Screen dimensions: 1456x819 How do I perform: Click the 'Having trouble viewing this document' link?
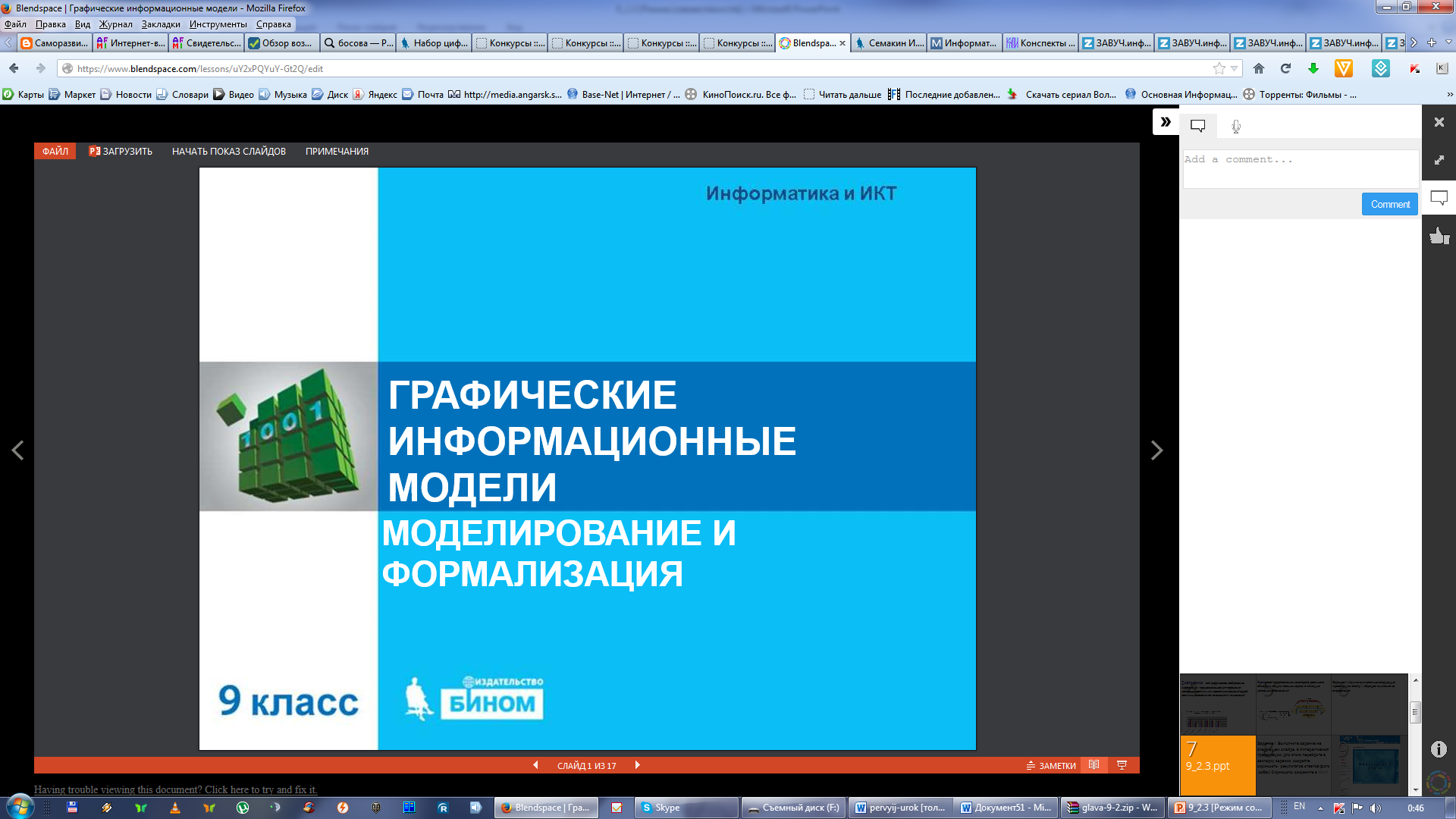click(175, 789)
